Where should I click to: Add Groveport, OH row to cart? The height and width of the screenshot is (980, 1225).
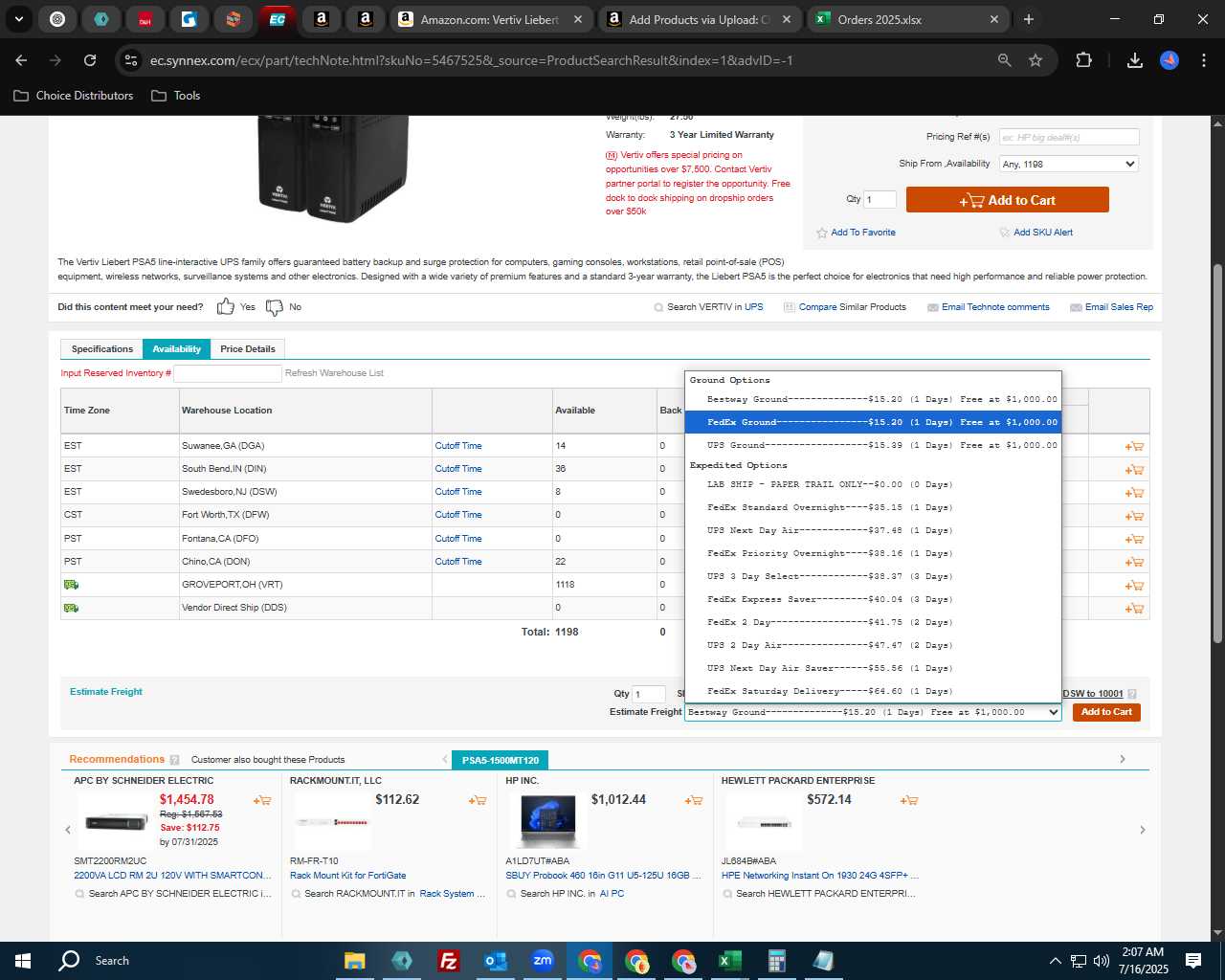coord(1134,585)
